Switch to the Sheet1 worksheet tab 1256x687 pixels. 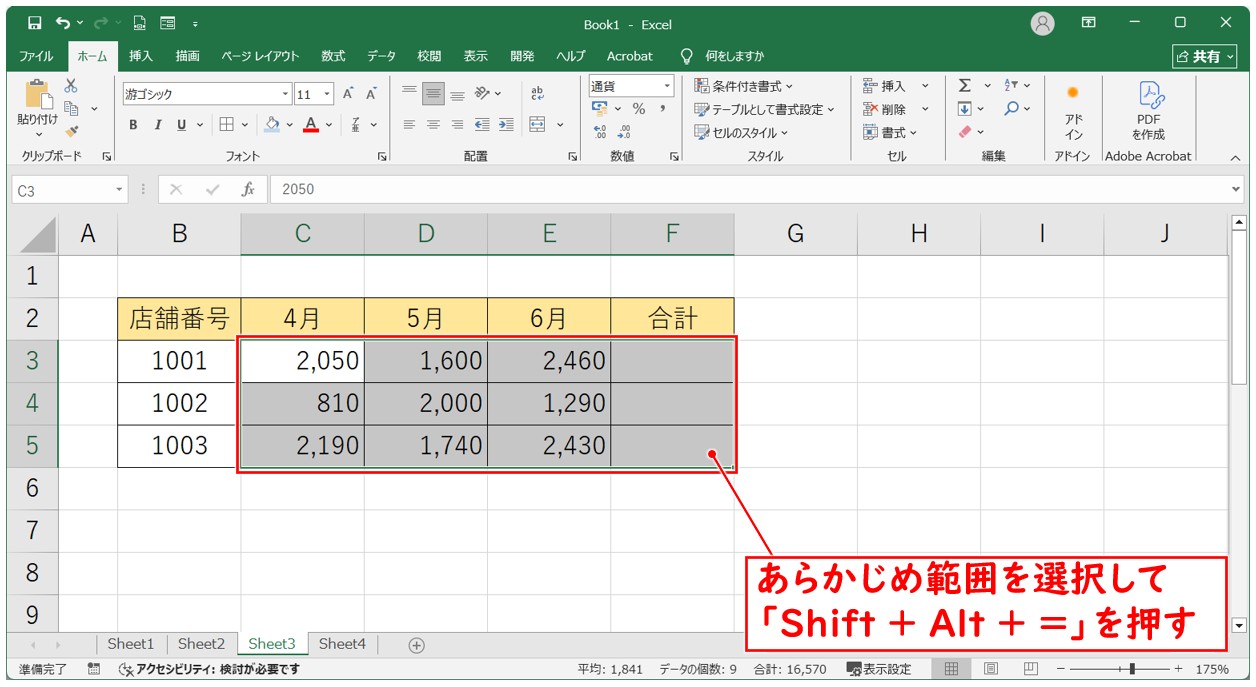pyautogui.click(x=131, y=645)
